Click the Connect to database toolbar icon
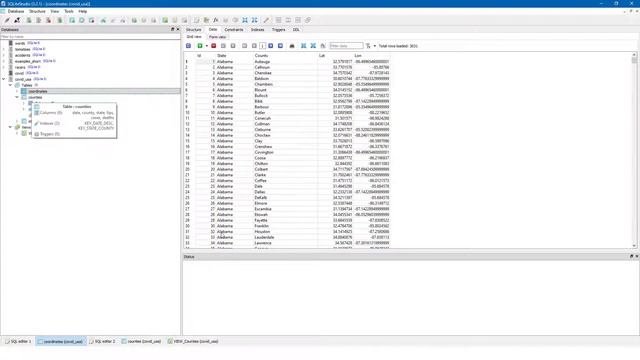640x360 pixels. tap(7, 20)
